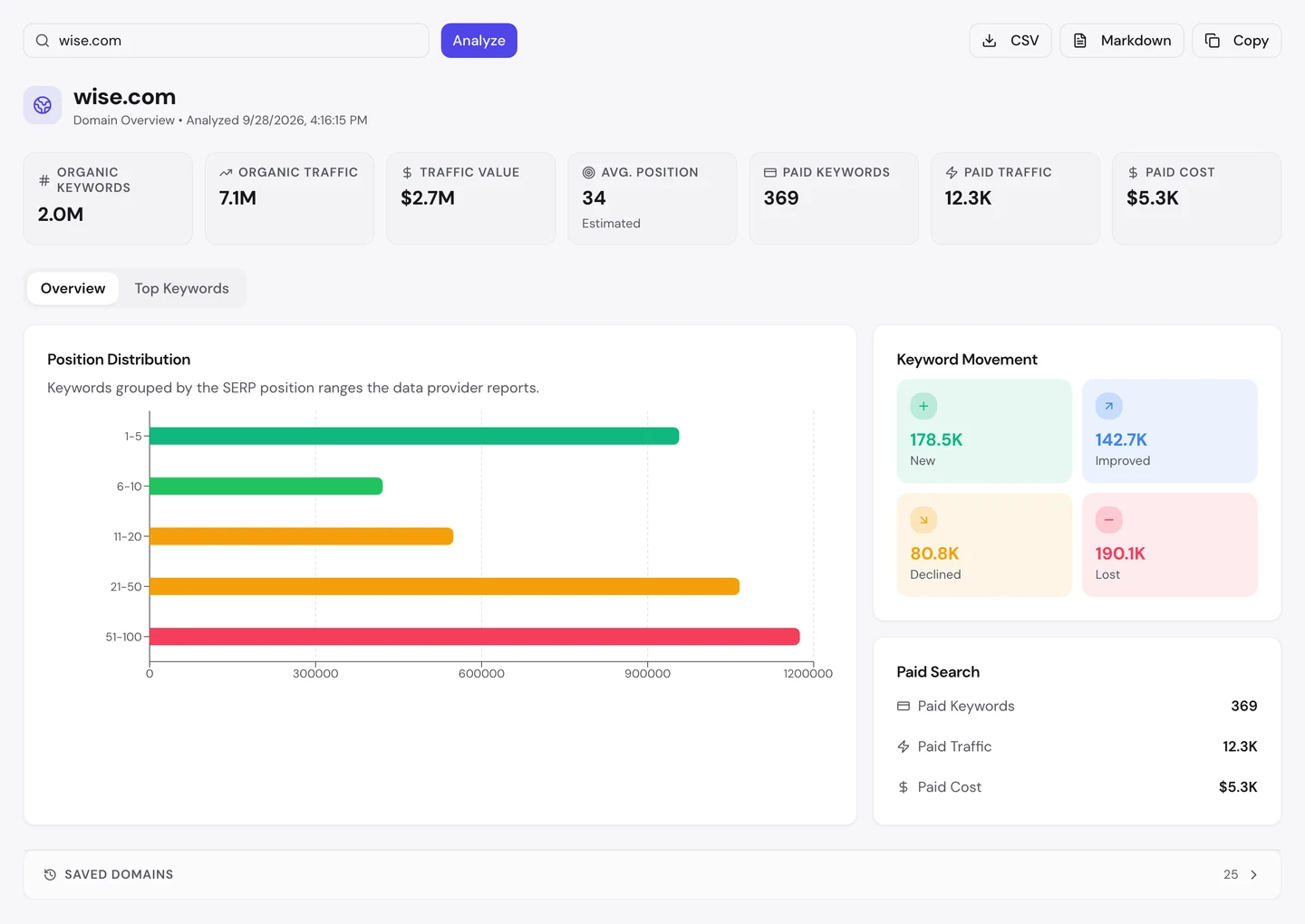The height and width of the screenshot is (924, 1305).
Task: Click the lightning icon beside Paid Traffic row
Action: coord(904,746)
